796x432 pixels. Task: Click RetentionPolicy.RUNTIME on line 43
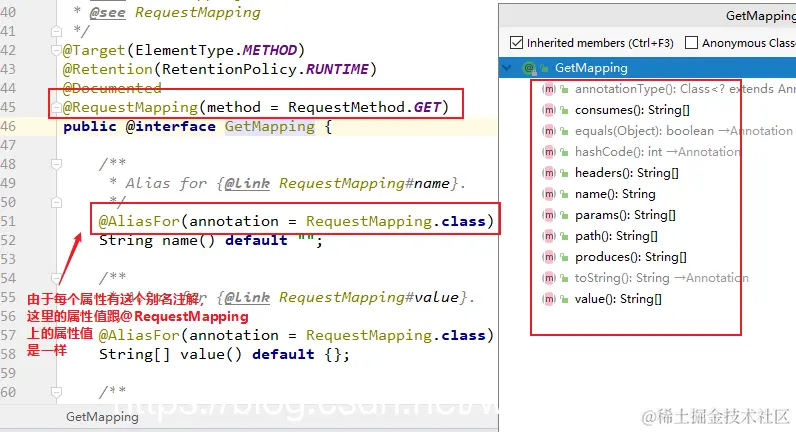click(265, 69)
